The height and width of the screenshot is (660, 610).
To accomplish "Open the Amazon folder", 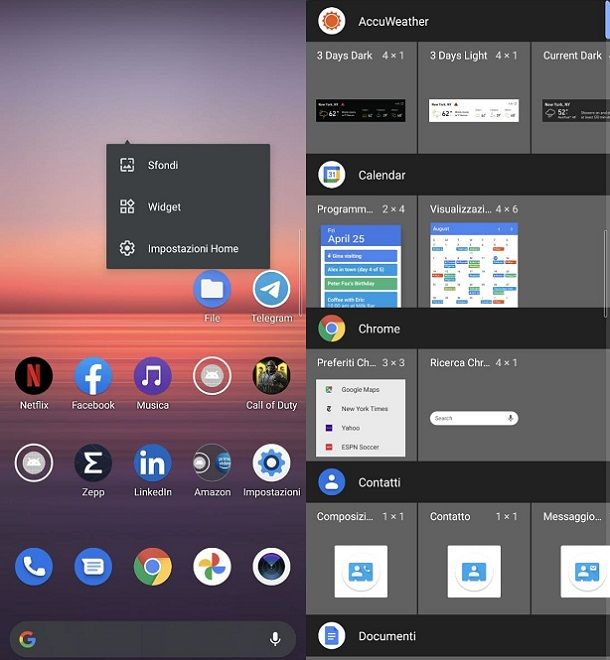I will click(212, 463).
